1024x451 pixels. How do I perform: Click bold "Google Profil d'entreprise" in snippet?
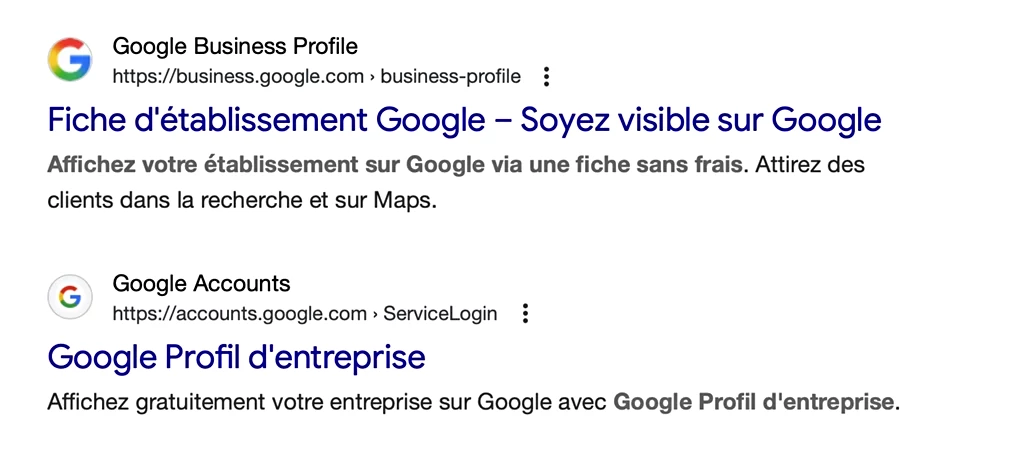[754, 403]
